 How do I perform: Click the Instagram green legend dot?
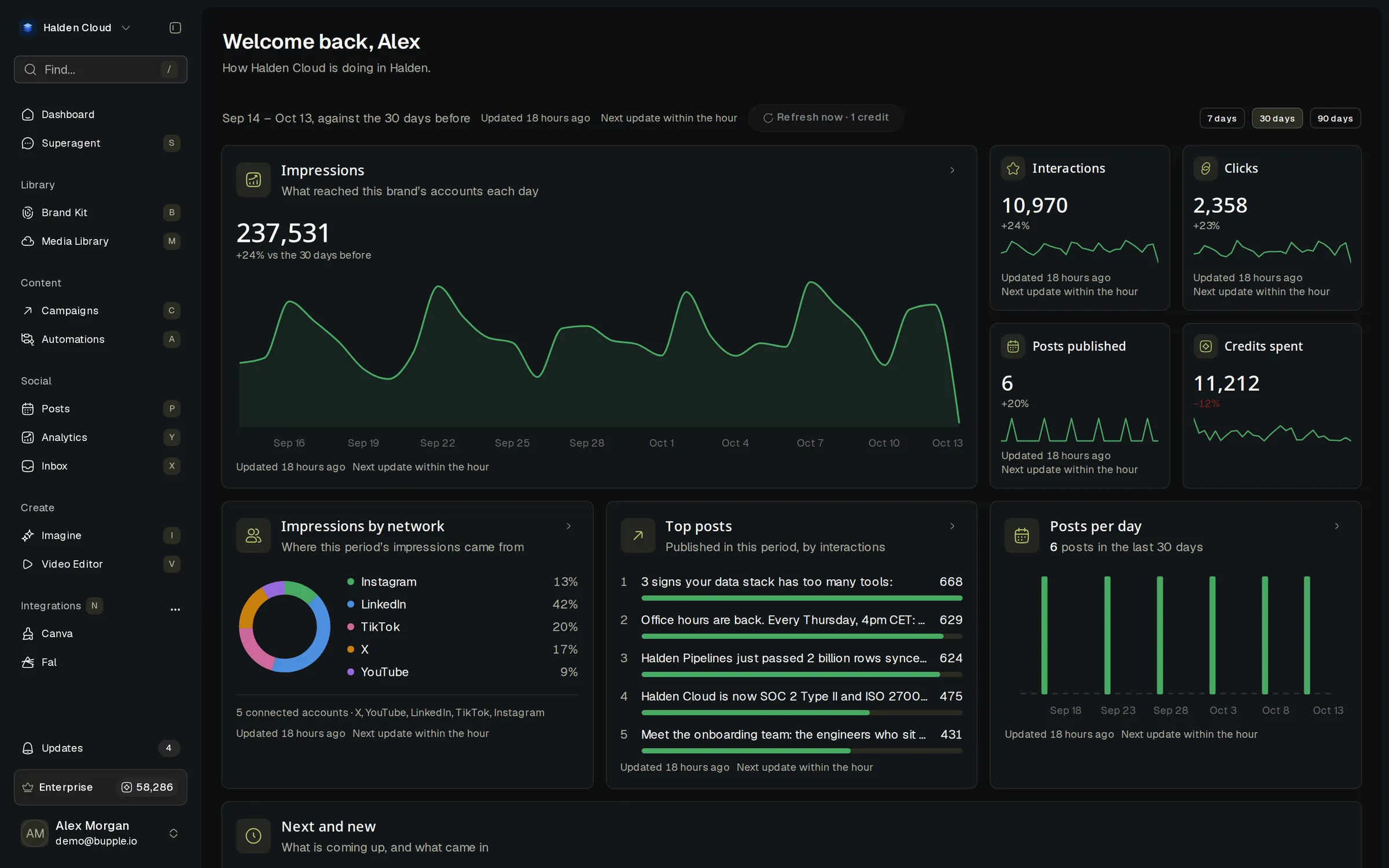click(x=350, y=582)
